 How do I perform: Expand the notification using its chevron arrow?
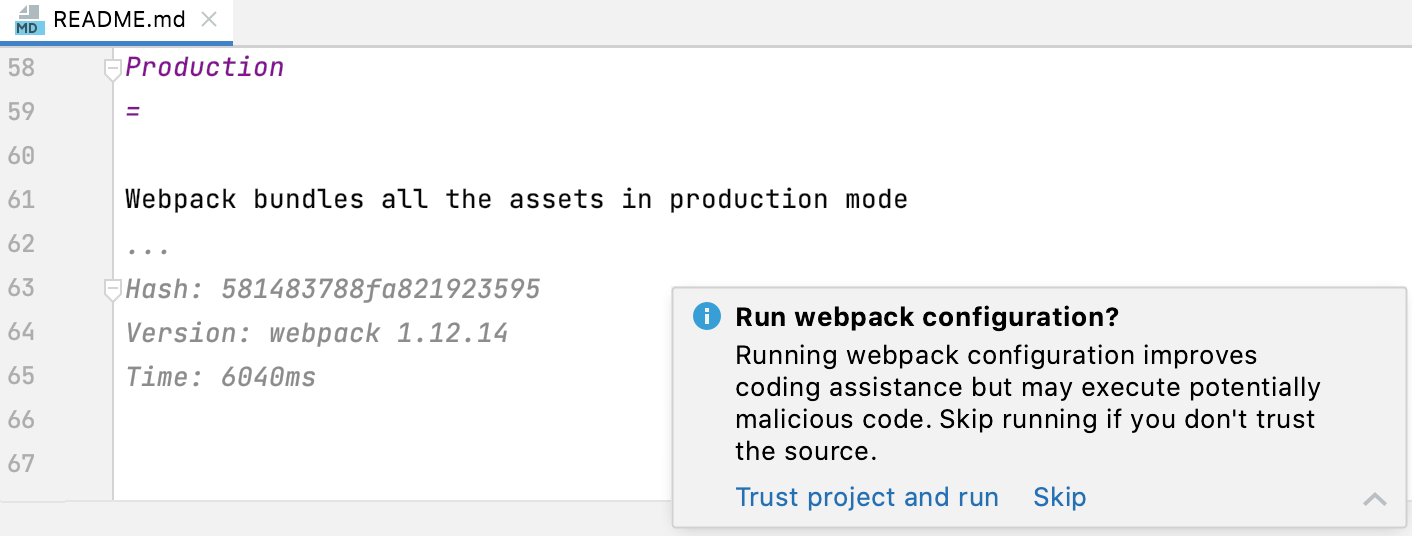(1375, 498)
